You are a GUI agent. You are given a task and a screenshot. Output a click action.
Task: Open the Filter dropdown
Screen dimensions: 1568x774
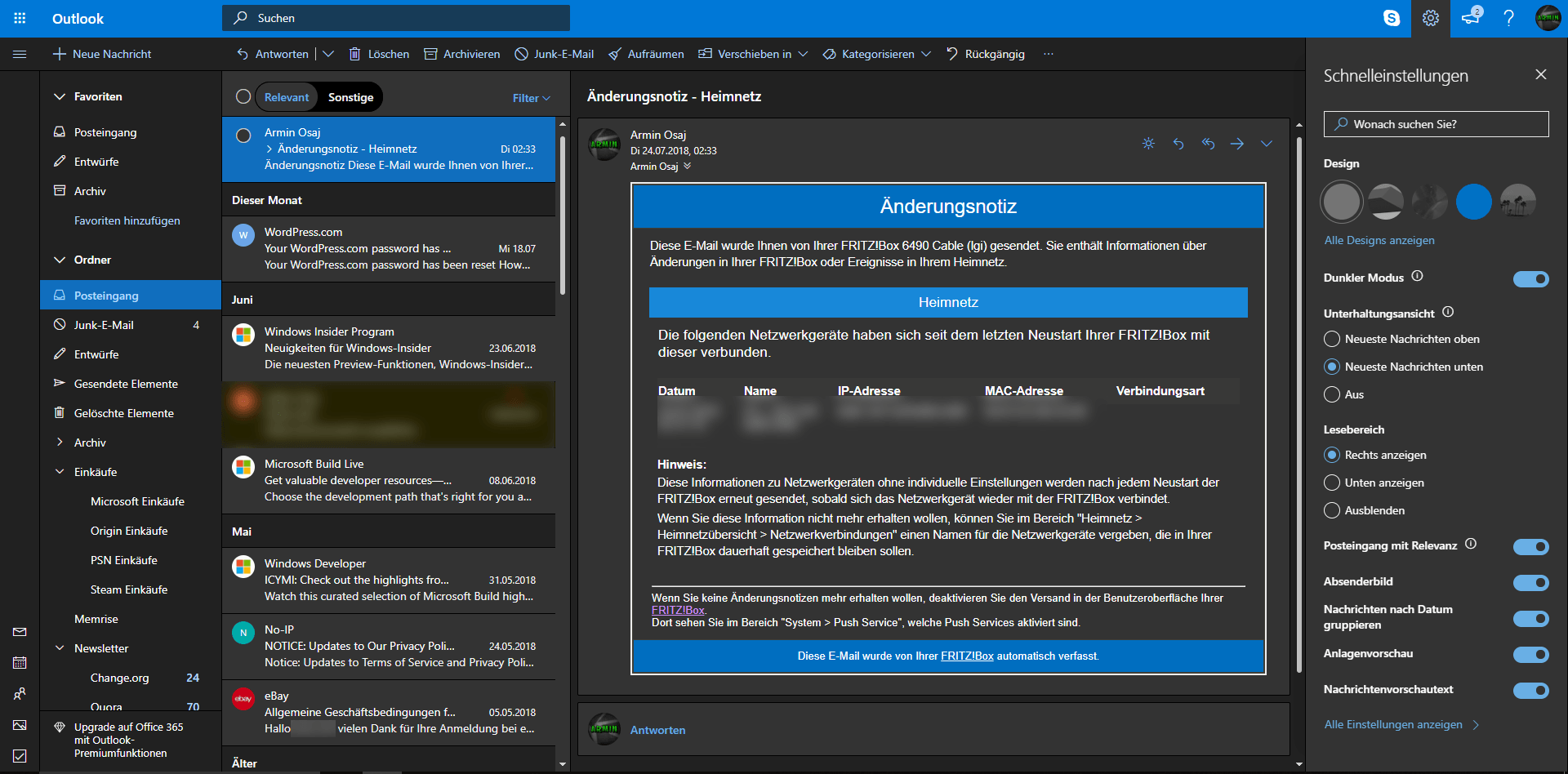[x=532, y=98]
